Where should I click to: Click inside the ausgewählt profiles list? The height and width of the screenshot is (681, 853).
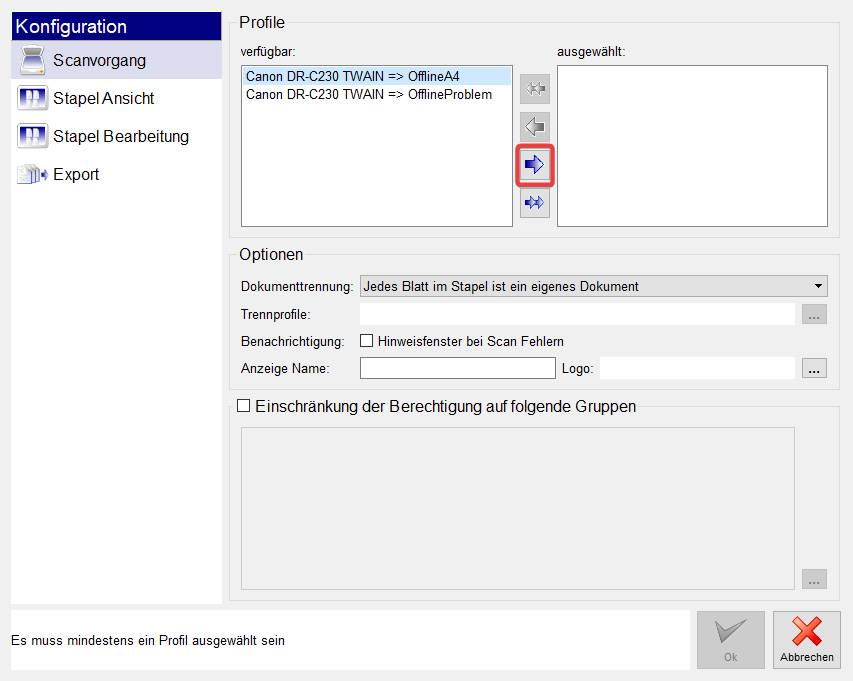coord(693,146)
